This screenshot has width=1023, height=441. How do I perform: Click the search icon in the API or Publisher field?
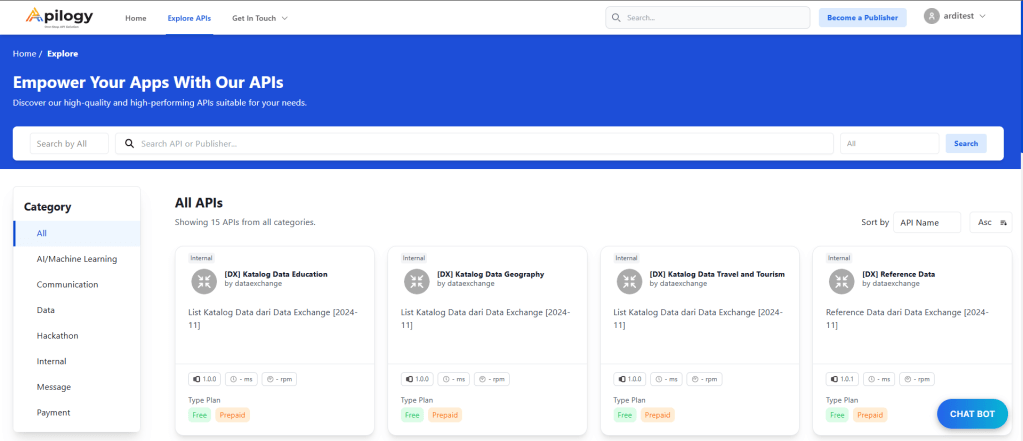(x=129, y=144)
